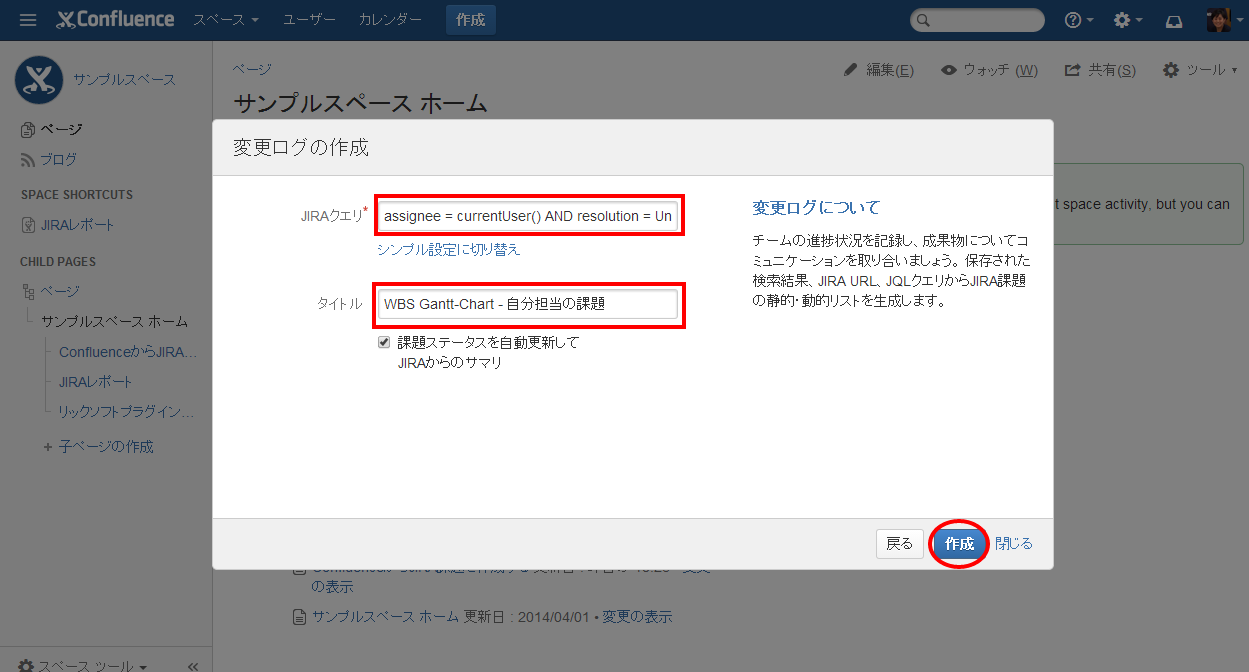Click the CHILD PAGES sidebar heading
This screenshot has height=672, width=1249.
point(58,262)
